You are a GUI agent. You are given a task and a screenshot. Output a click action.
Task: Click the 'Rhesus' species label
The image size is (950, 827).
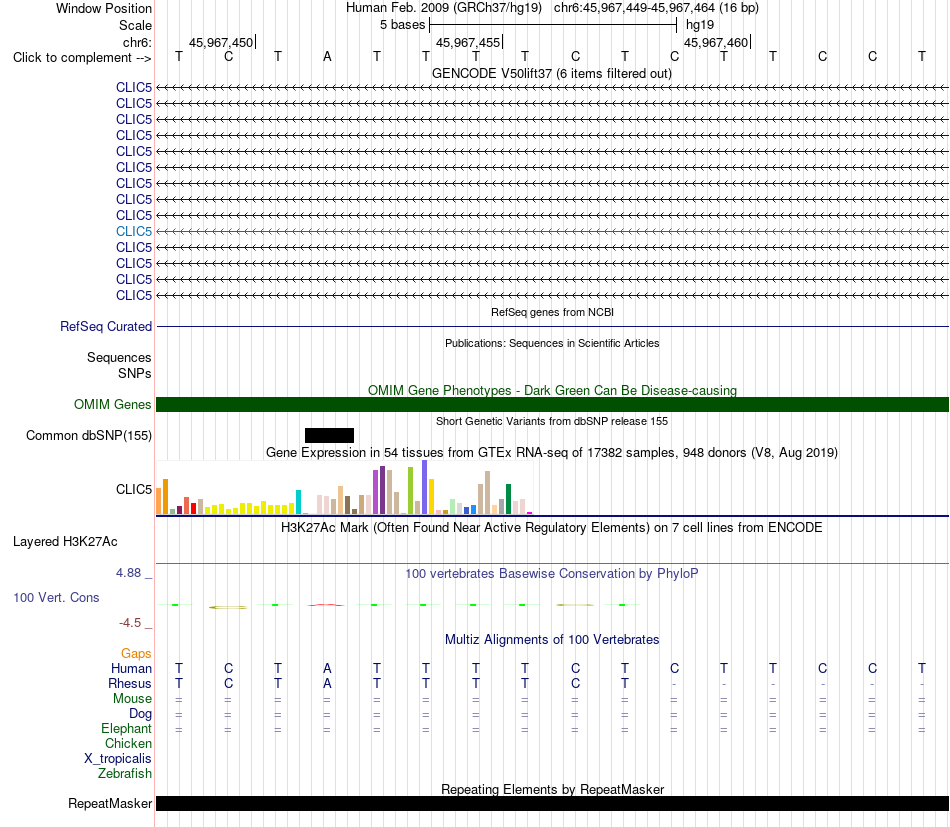coord(130,683)
